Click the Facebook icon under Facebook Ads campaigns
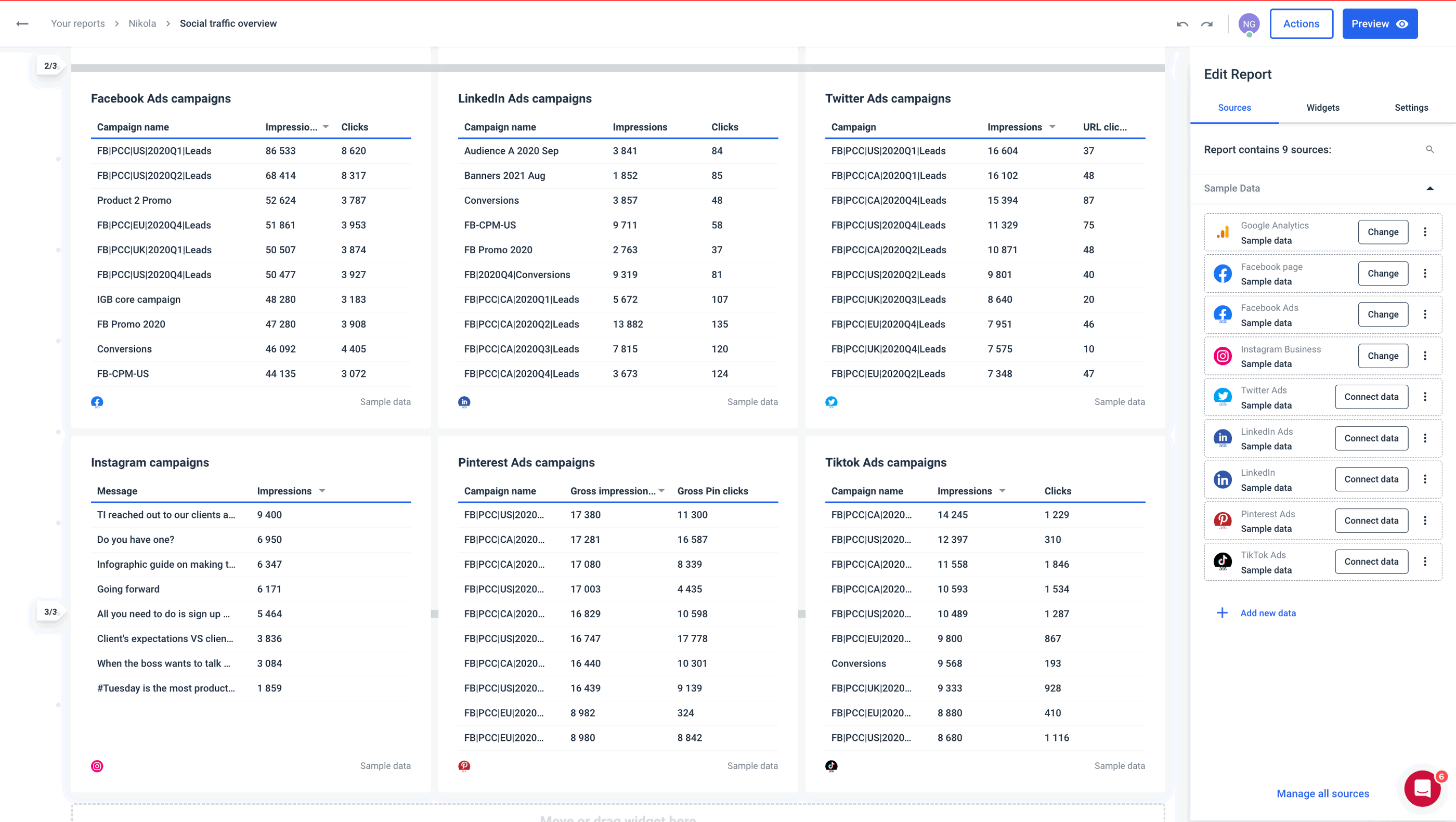 coord(97,402)
